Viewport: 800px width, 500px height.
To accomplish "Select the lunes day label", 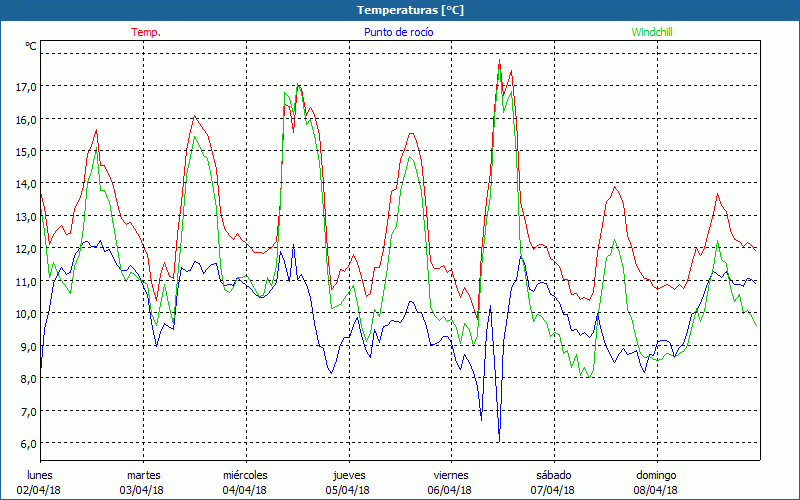I will pyautogui.click(x=41, y=474).
